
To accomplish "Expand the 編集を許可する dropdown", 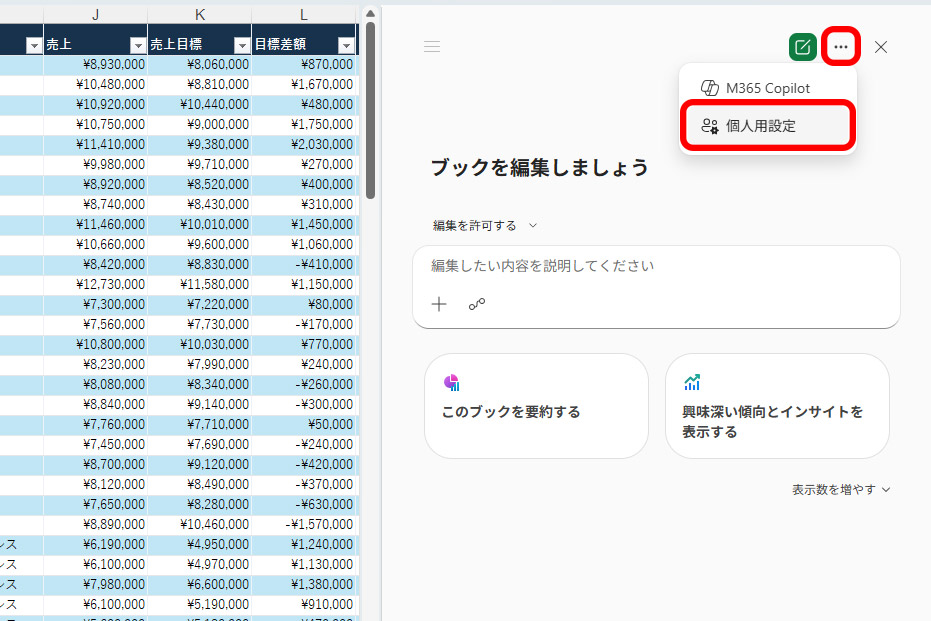I will point(484,226).
